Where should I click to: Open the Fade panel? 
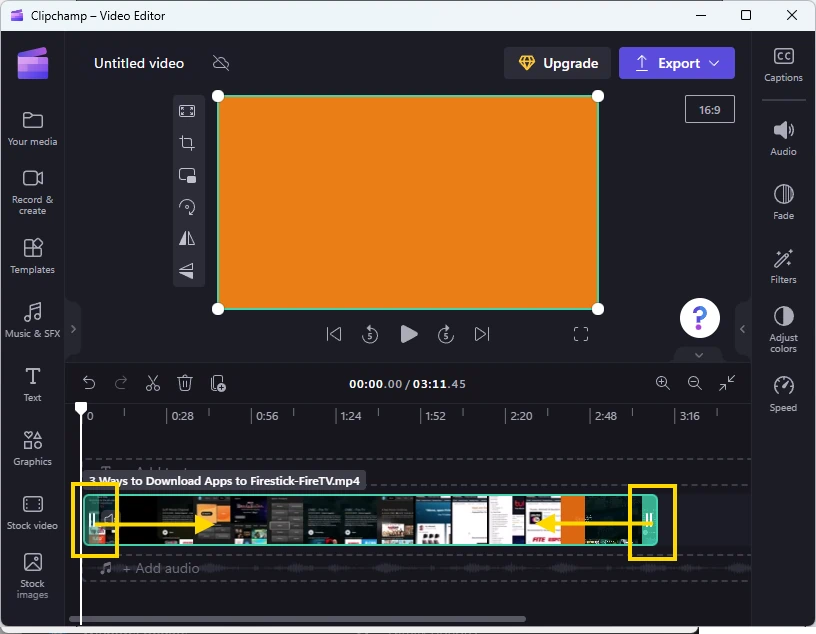point(783,202)
